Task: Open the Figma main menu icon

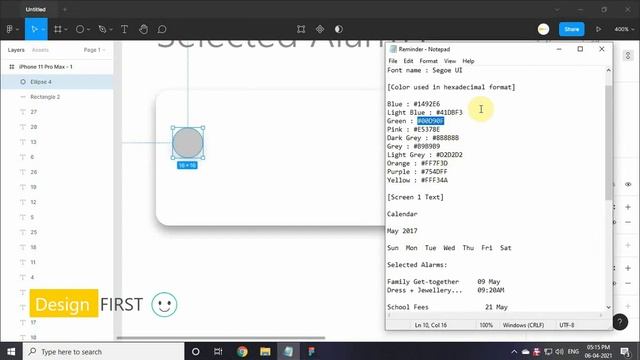Action: [x=9, y=29]
